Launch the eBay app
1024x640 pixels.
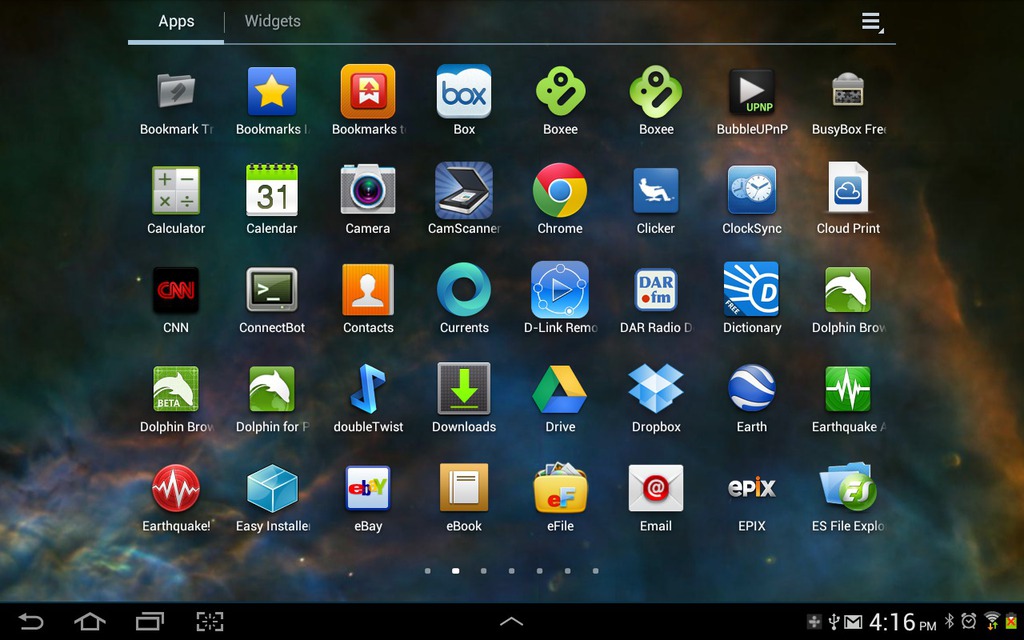368,488
